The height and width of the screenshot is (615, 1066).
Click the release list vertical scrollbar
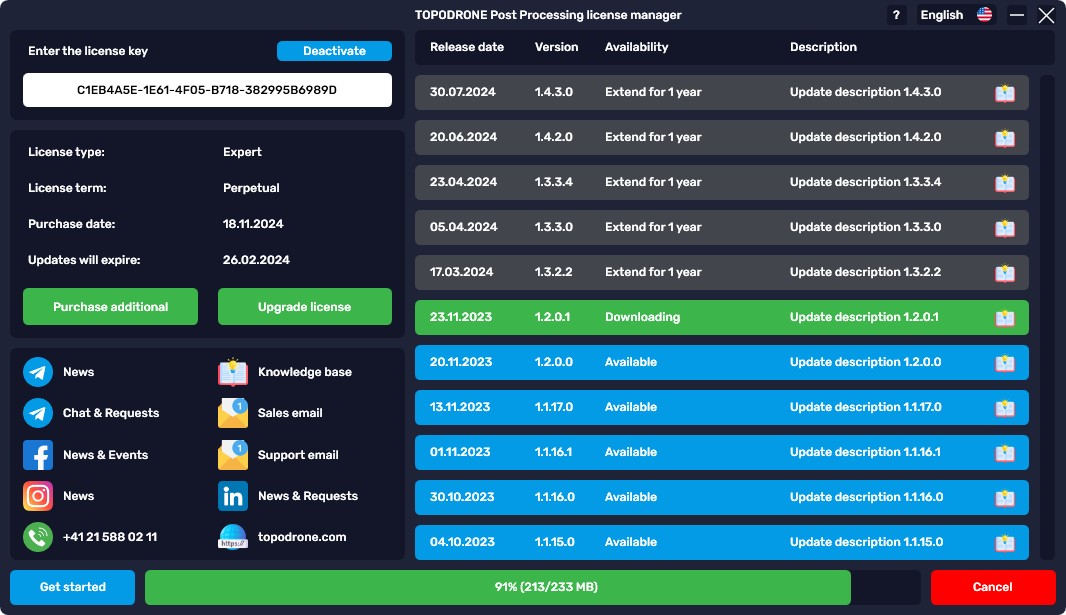tap(1048, 317)
